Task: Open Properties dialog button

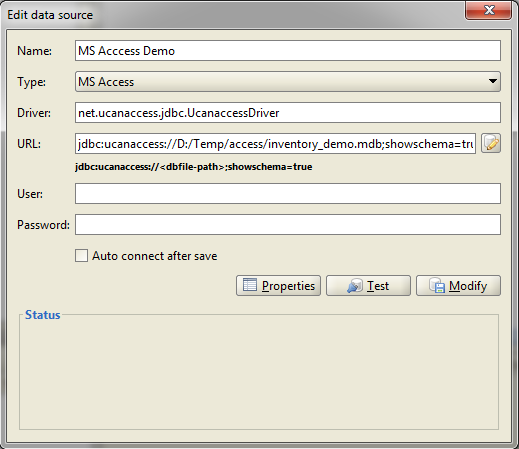Action: (x=278, y=285)
